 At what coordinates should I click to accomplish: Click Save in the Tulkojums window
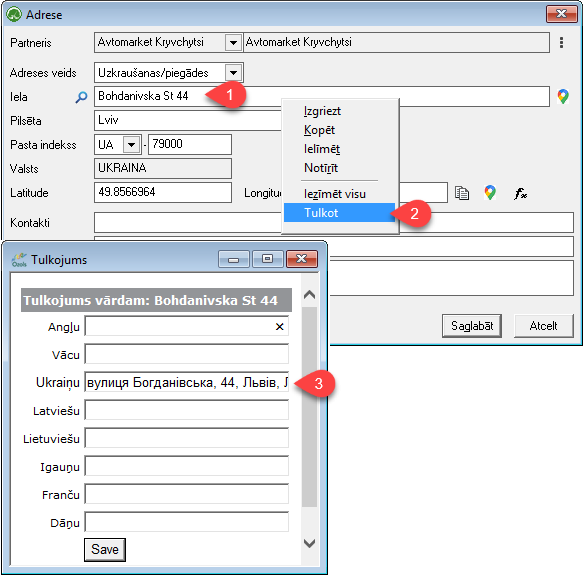tap(105, 550)
